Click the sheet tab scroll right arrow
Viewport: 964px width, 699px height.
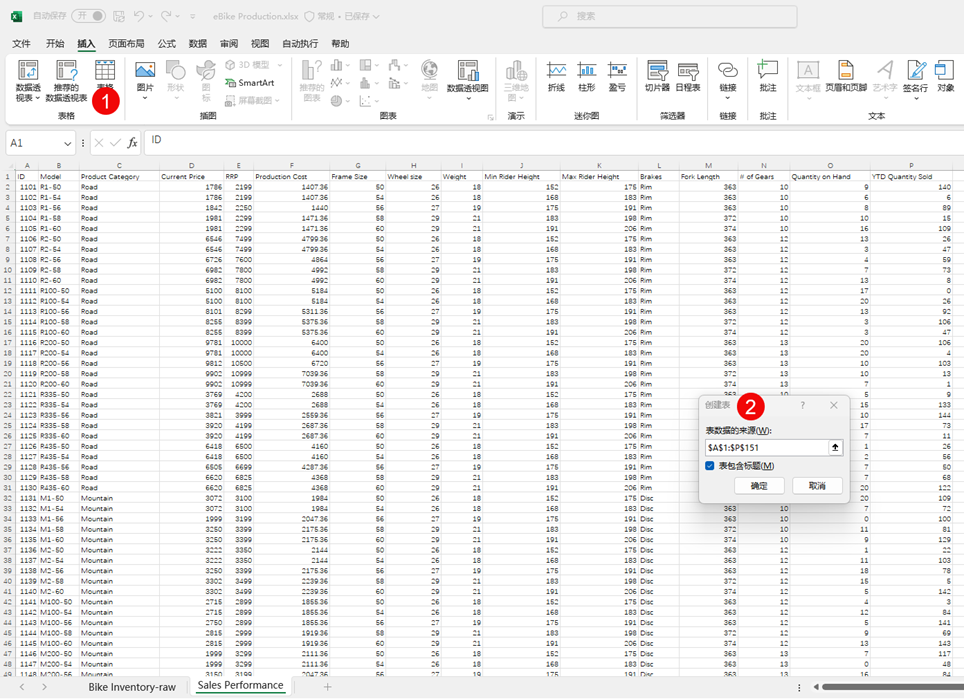(44, 687)
